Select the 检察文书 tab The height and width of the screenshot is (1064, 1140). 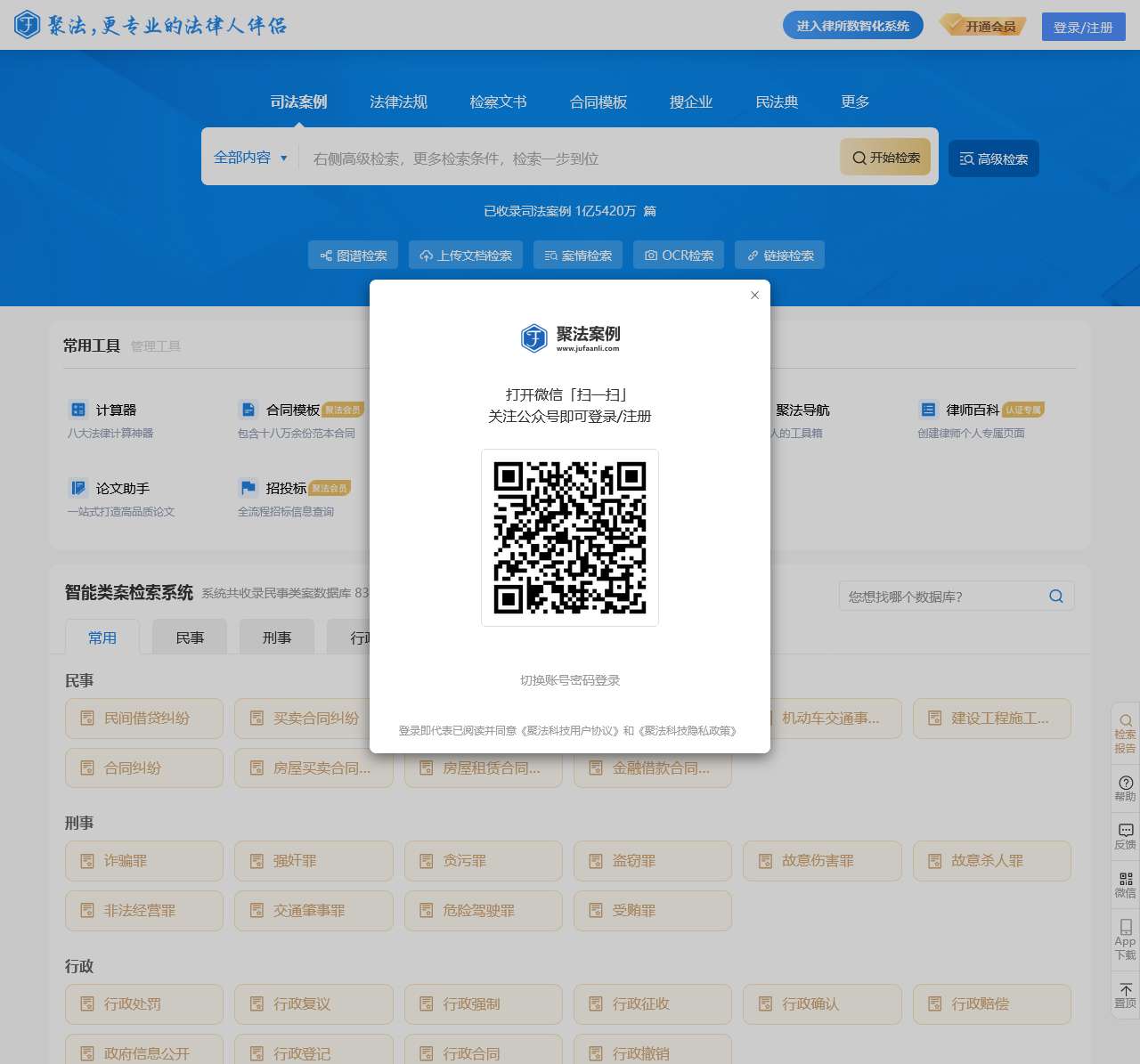499,102
